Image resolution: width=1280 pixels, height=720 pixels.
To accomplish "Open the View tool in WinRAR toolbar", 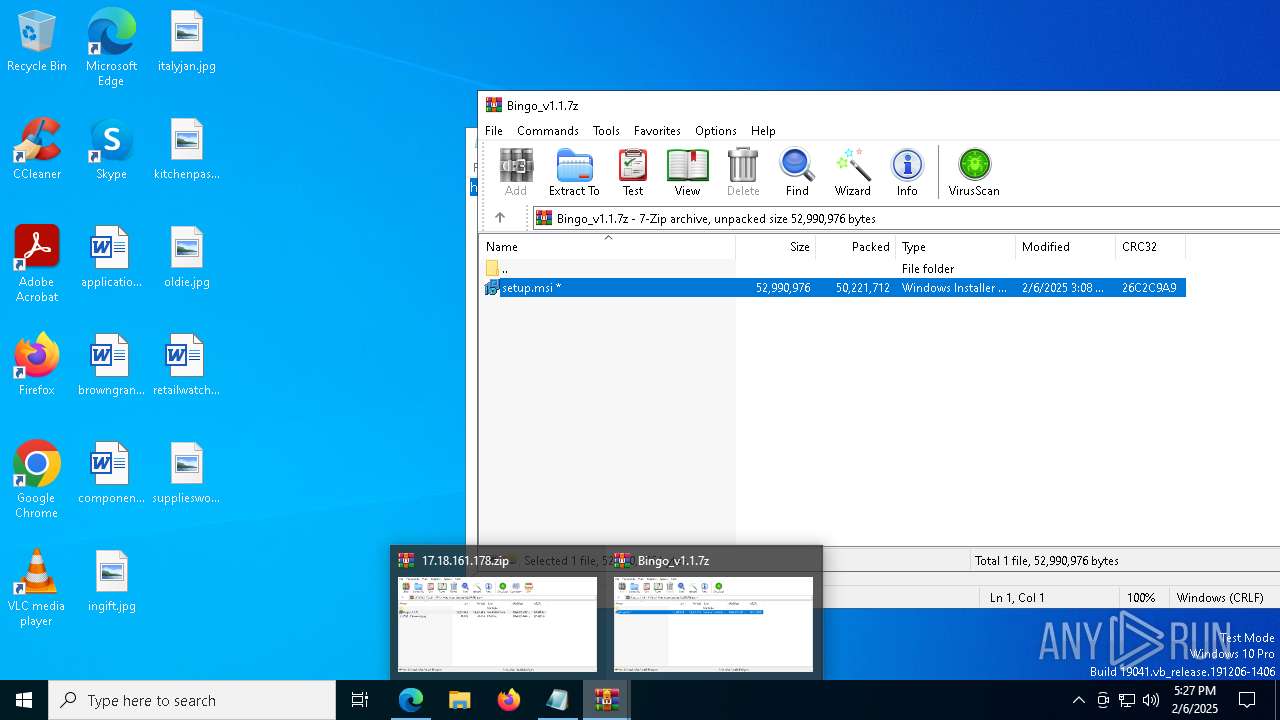I will coord(687,172).
